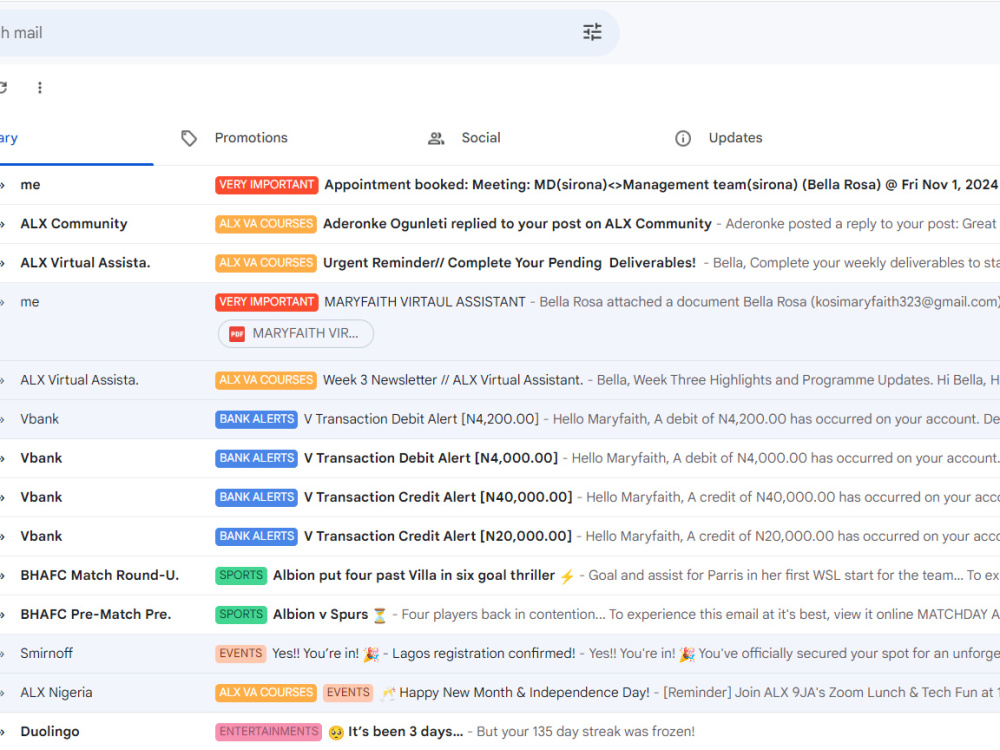This screenshot has height=750, width=1000.
Task: Open V Transaction Credit Alert N20,000.00 email
Action: coord(438,536)
